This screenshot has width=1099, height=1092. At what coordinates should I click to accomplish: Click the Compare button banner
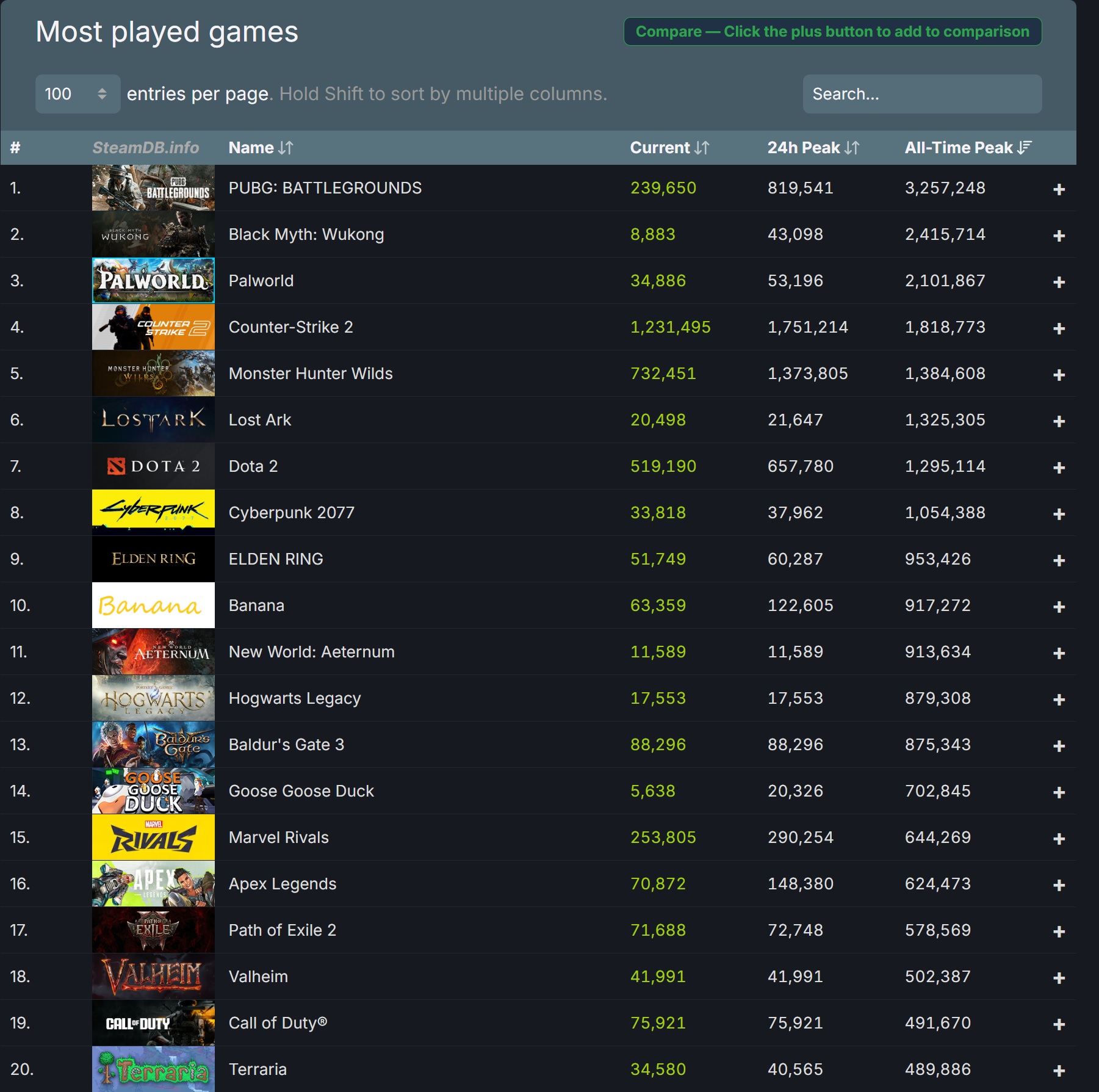(x=832, y=32)
